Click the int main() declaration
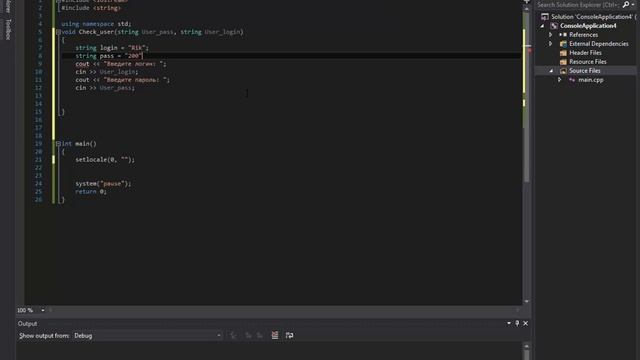Image resolution: width=640 pixels, height=360 pixels. 79,144
